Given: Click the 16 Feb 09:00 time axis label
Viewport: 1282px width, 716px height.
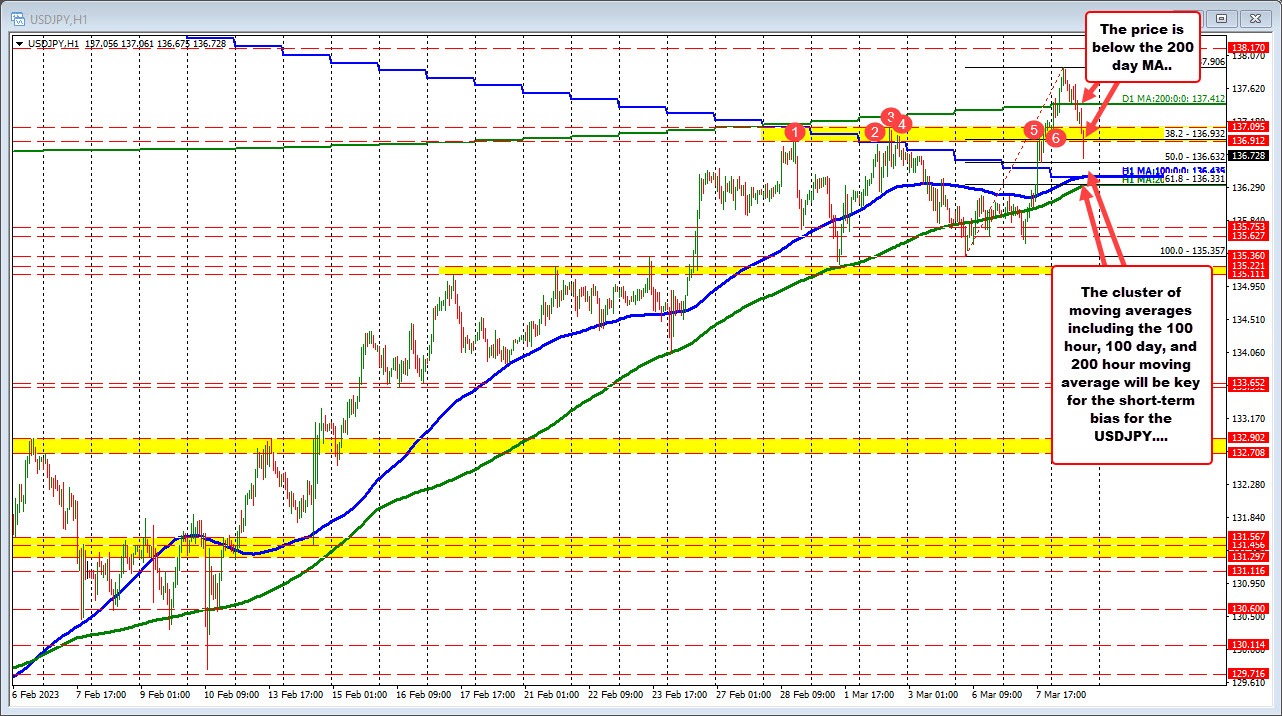Looking at the screenshot, I should pyautogui.click(x=423, y=693).
